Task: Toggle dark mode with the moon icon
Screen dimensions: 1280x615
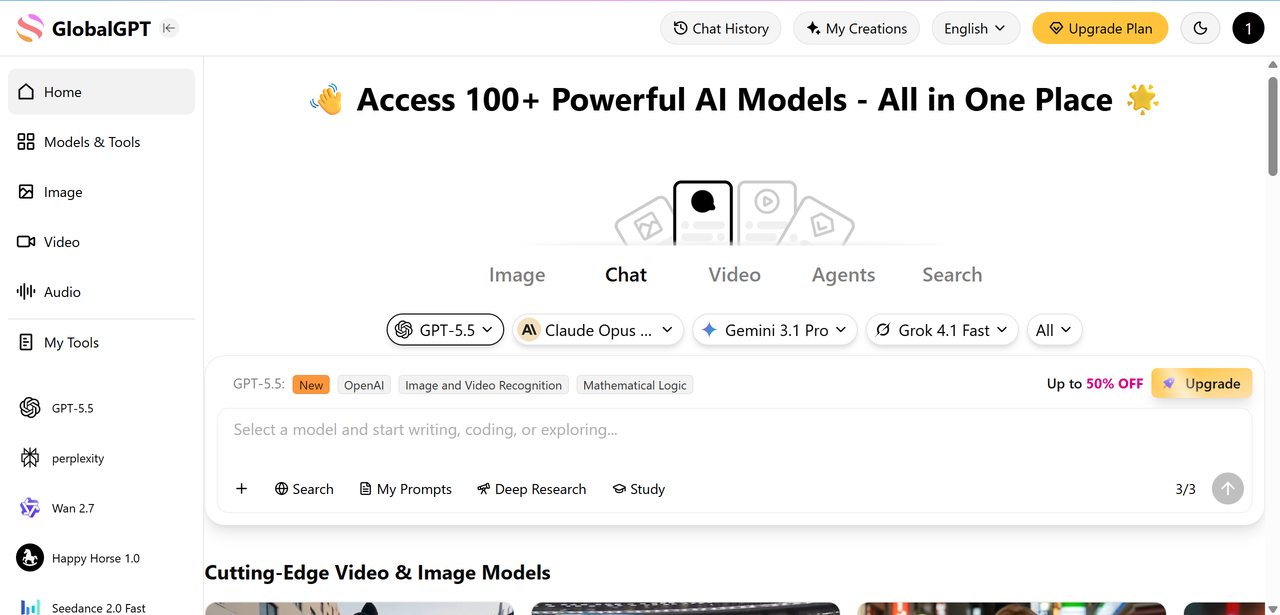Action: pyautogui.click(x=1201, y=28)
